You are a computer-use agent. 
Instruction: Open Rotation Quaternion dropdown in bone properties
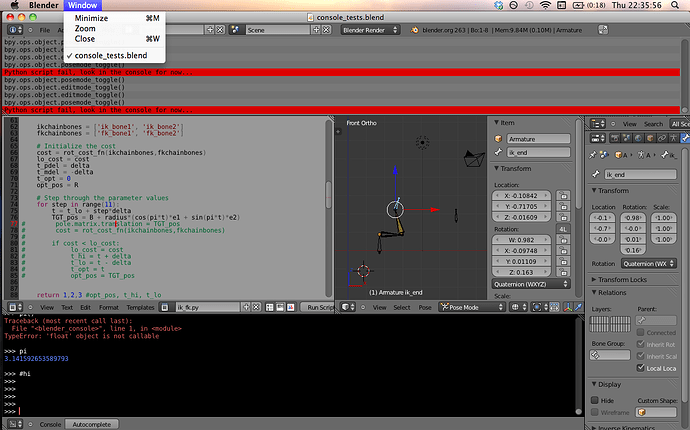[649, 264]
